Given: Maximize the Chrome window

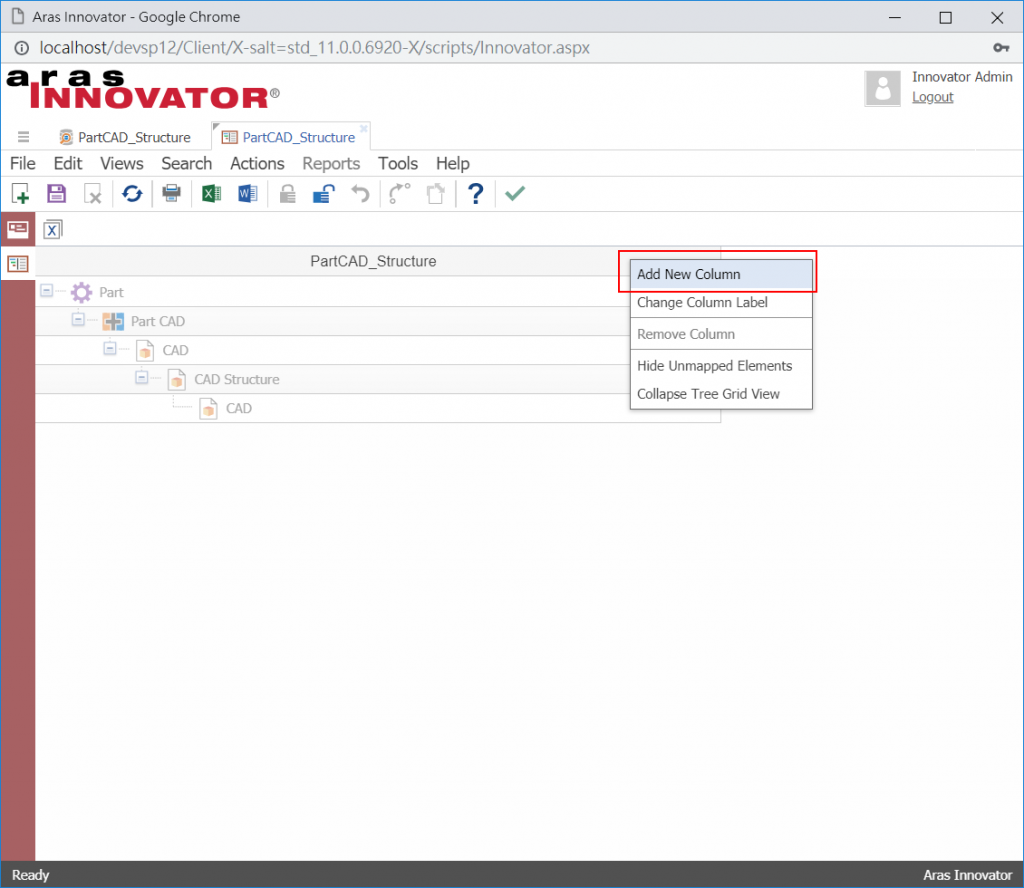Looking at the screenshot, I should 945,18.
